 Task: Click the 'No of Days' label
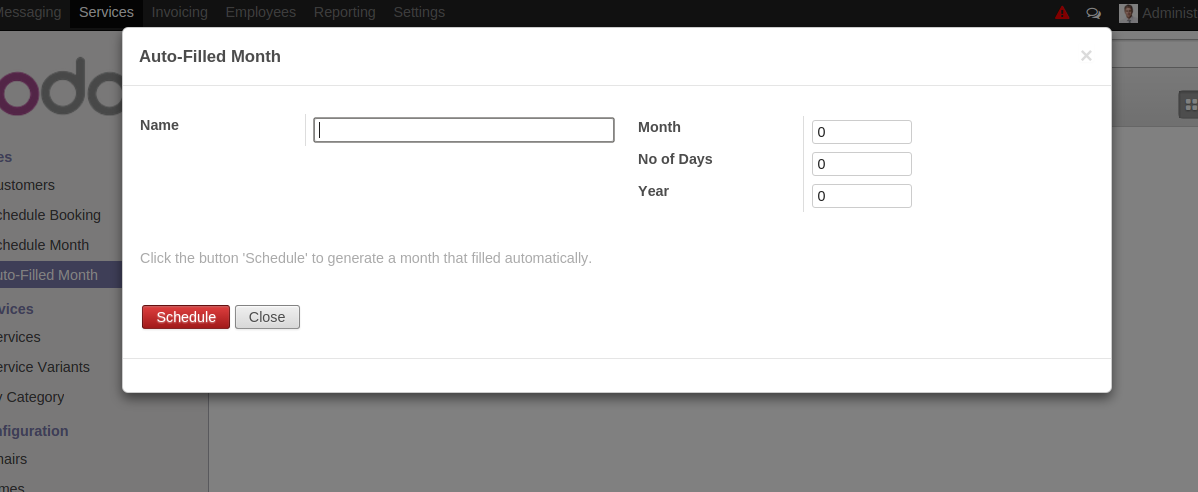(675, 159)
